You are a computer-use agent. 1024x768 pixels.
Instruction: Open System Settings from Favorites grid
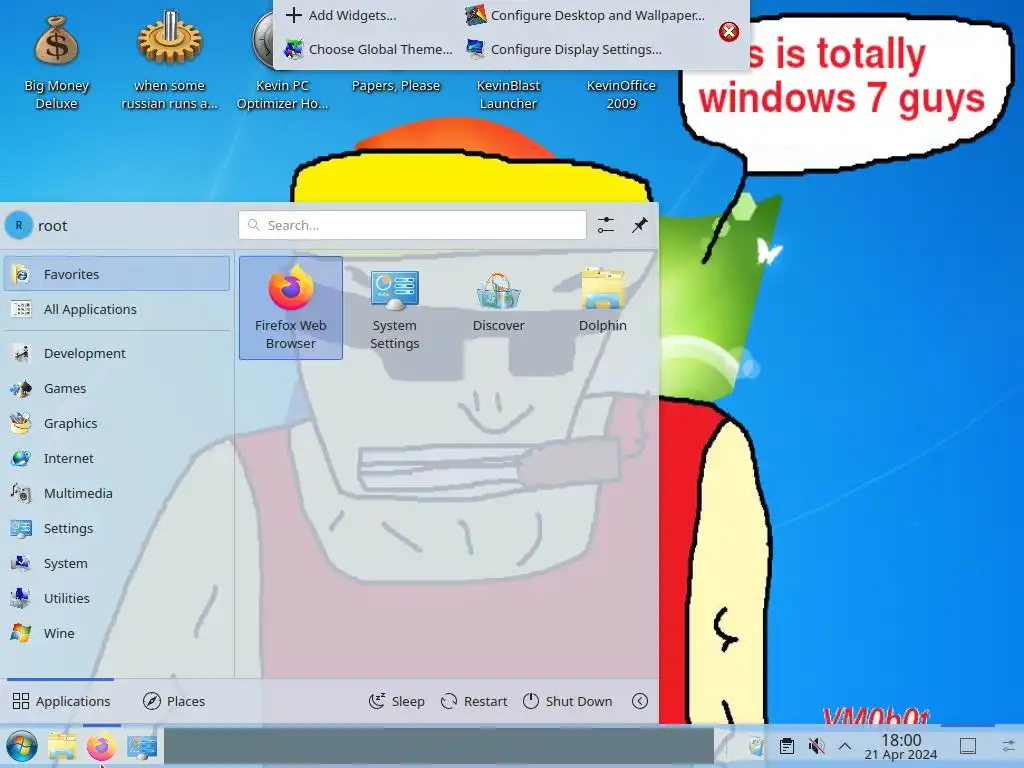coord(394,308)
